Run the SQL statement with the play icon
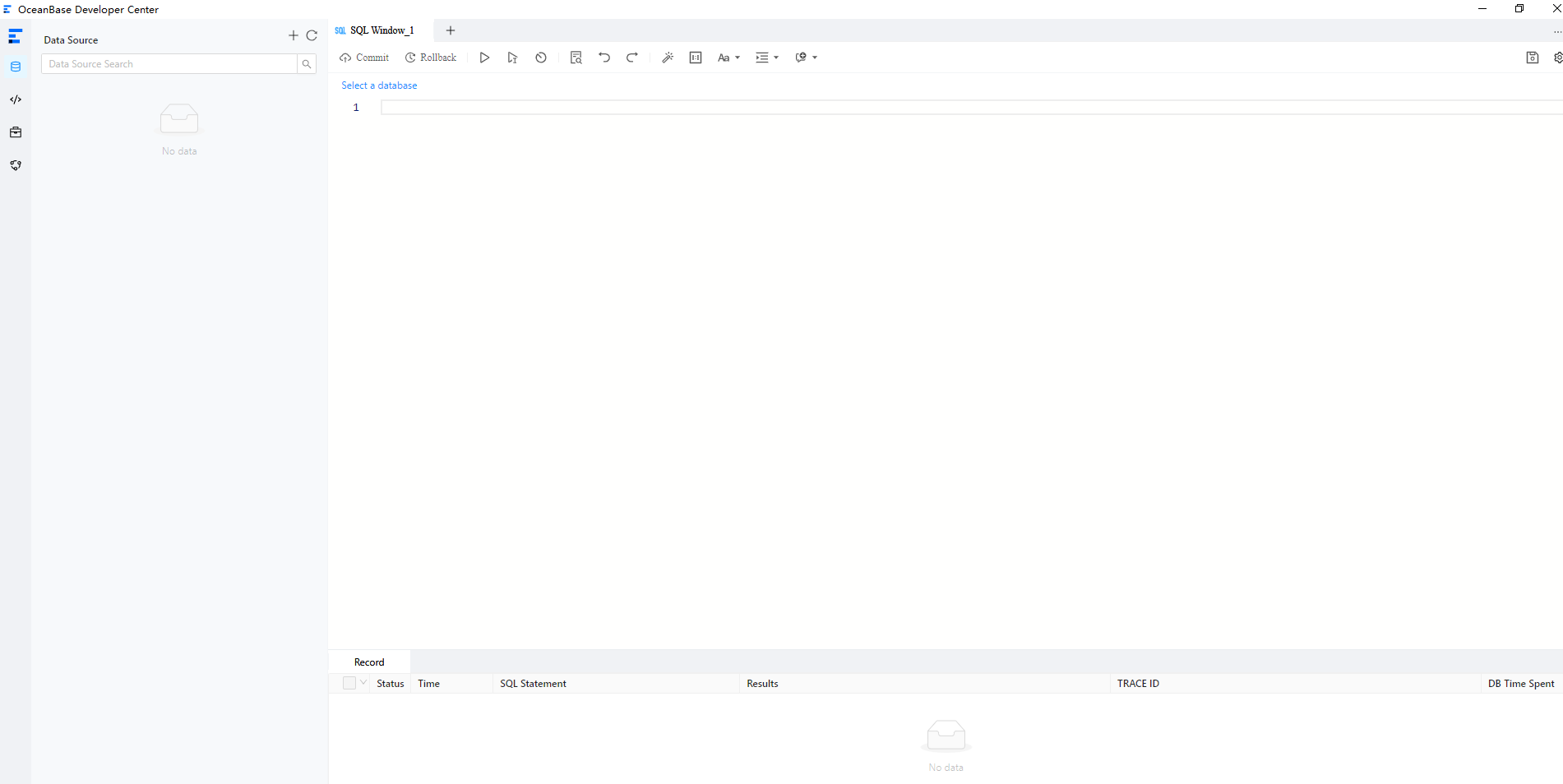The width and height of the screenshot is (1563, 784). coord(484,58)
